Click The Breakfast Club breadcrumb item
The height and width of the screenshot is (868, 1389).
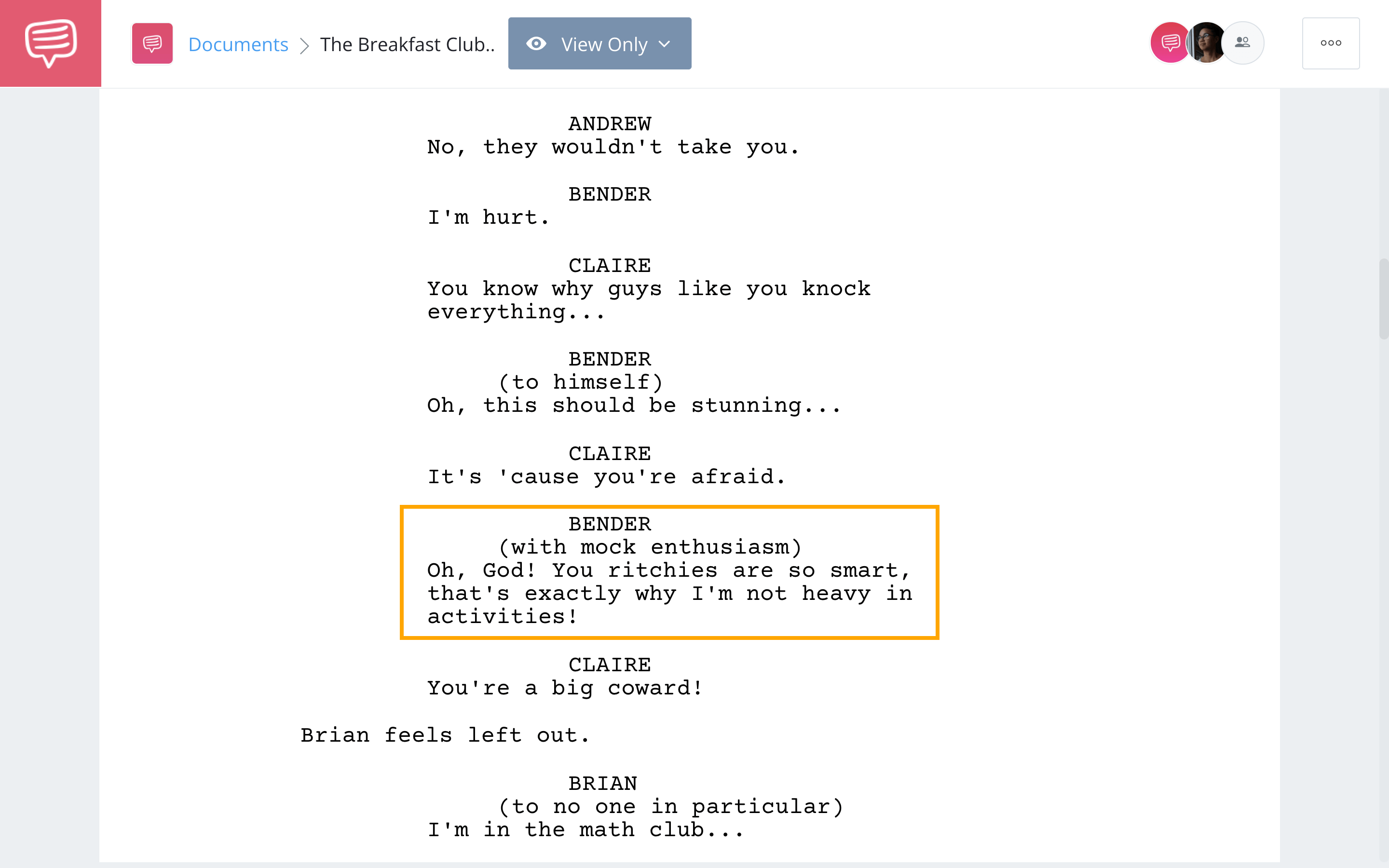pos(408,43)
